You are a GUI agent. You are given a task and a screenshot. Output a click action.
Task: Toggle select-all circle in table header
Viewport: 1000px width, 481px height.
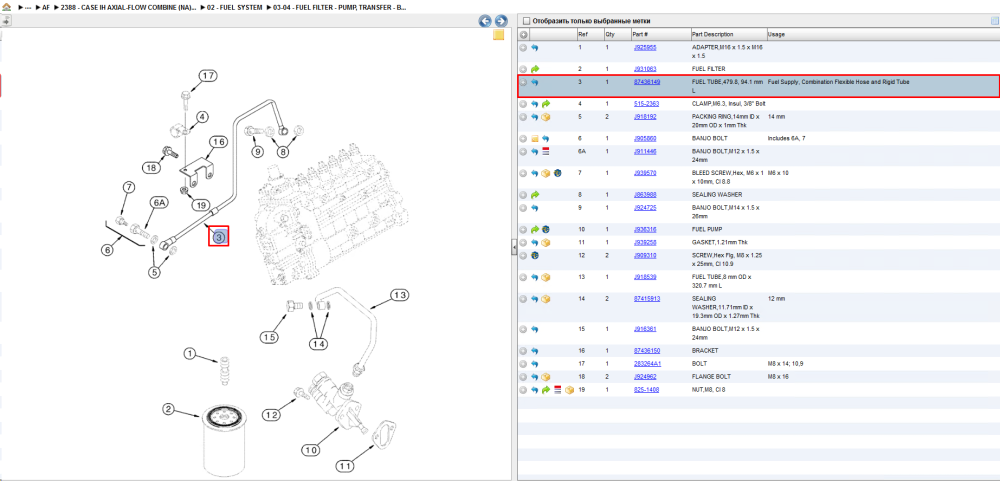click(524, 34)
